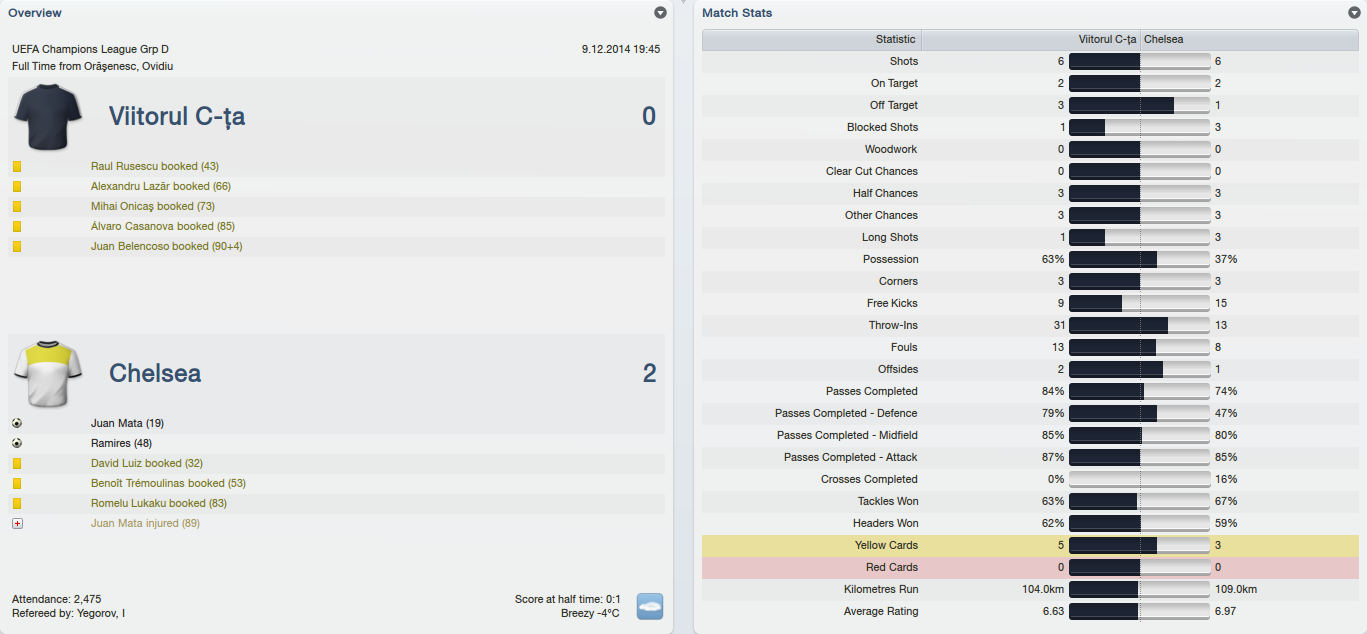This screenshot has width=1367, height=634.
Task: Click the injury cross icon for Juan Mata
Action: click(x=17, y=523)
